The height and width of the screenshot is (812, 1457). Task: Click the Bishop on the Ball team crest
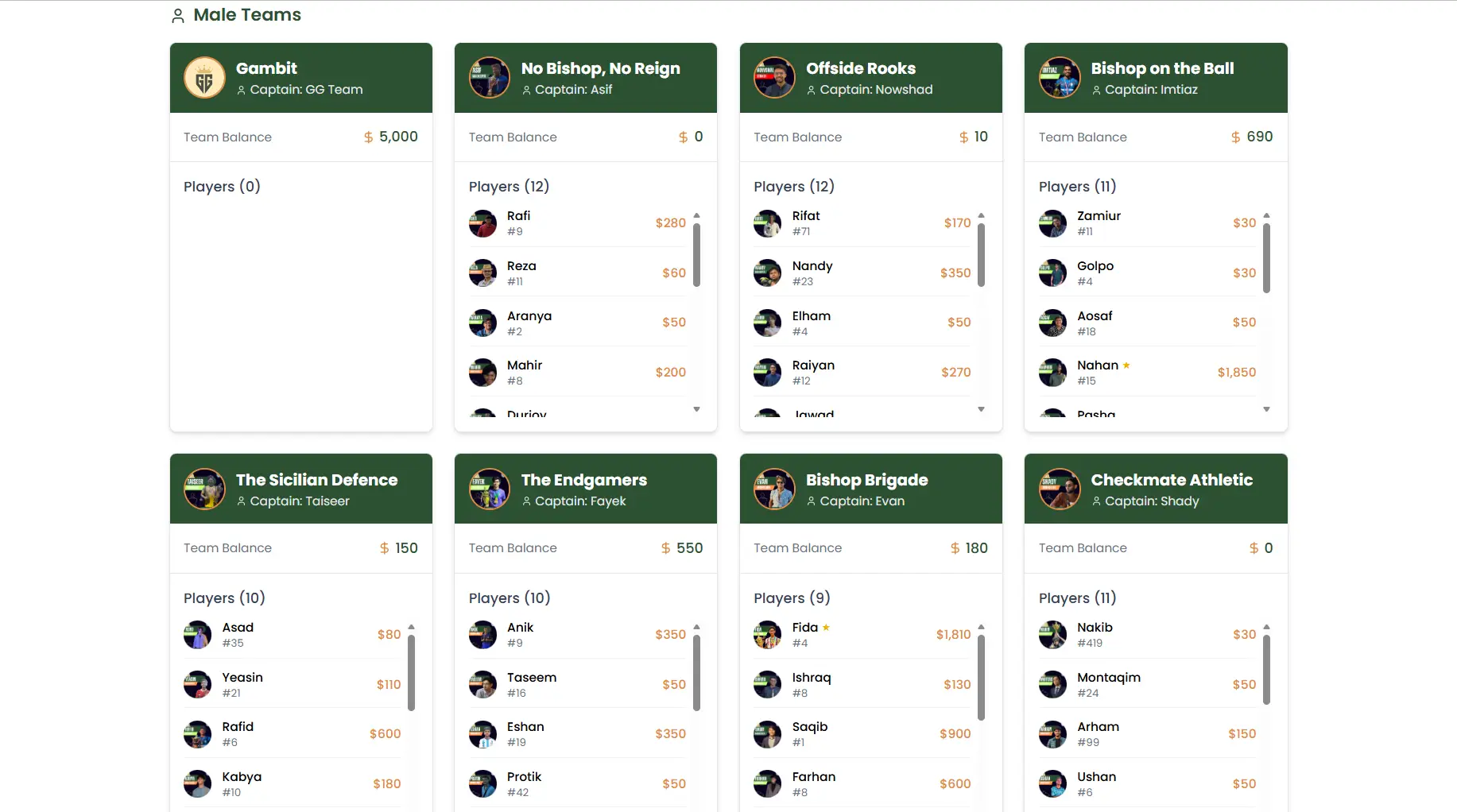coord(1059,78)
